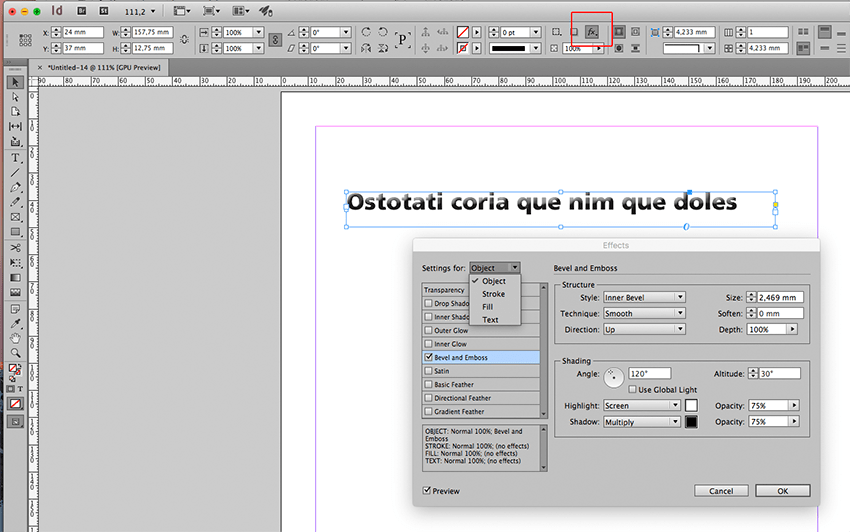This screenshot has width=850, height=532.
Task: Open the stroke weight 0 pt dropdown
Action: 536,33
